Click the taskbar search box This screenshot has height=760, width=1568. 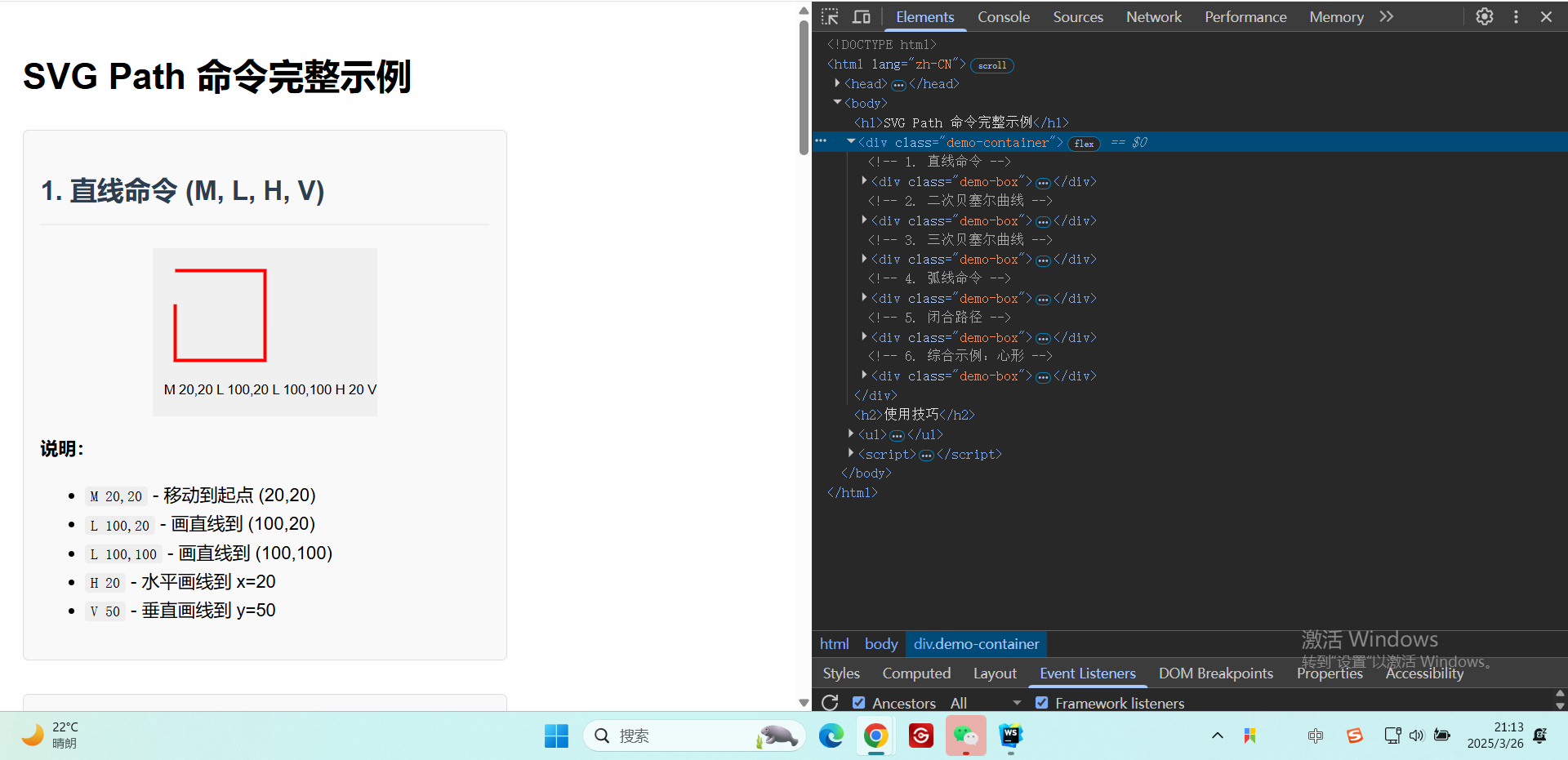694,736
